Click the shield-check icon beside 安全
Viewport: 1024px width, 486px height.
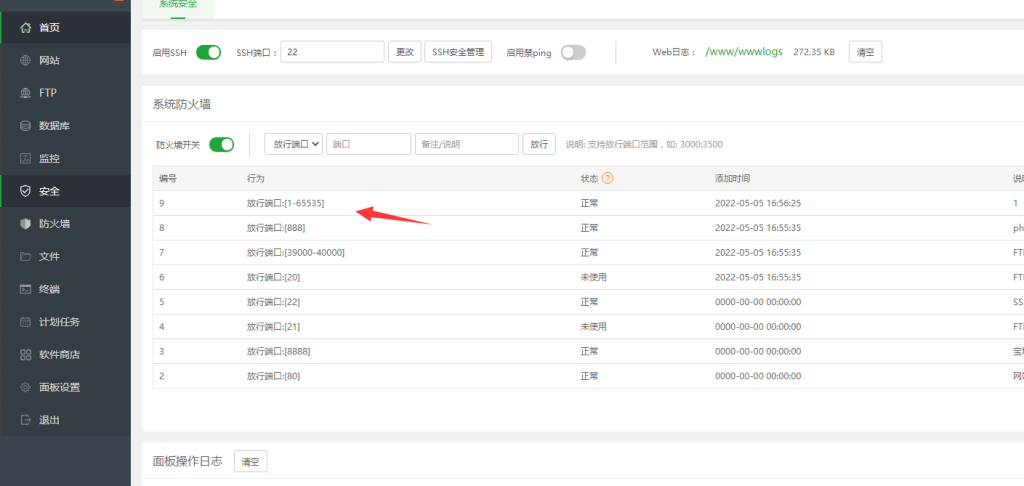(x=25, y=191)
